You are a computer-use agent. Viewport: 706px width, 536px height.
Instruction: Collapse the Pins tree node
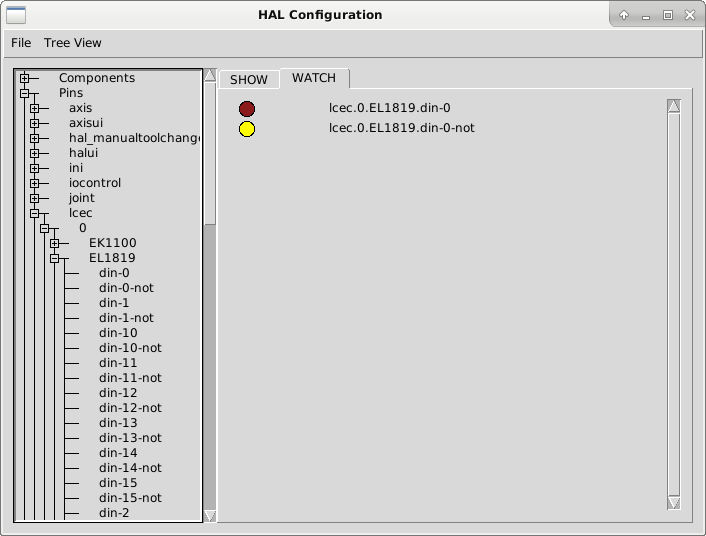24,93
